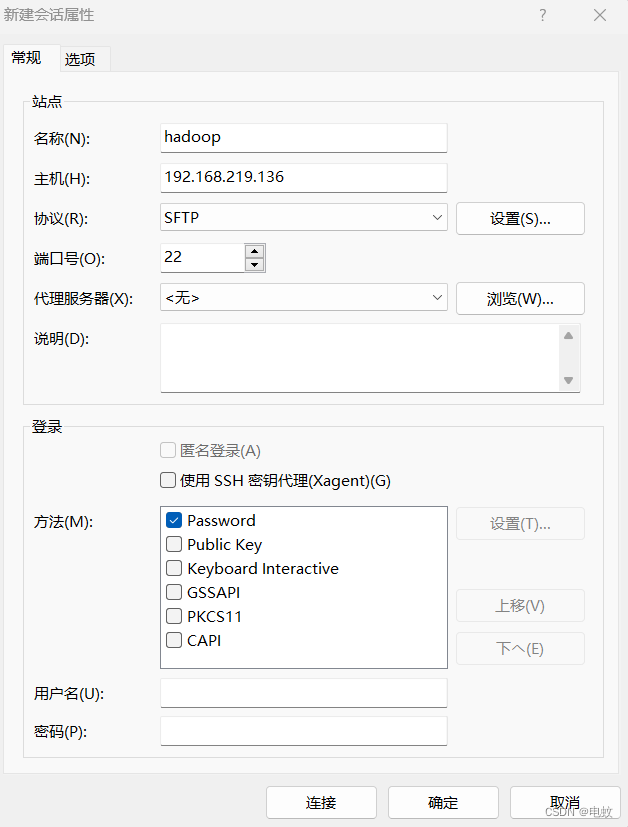This screenshot has height=827, width=628.
Task: Confirm the session with 确定
Action: (442, 802)
